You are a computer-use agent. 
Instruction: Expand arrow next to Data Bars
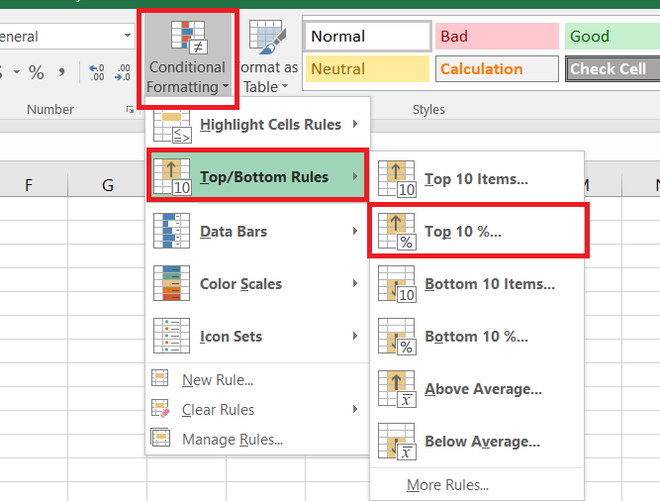[x=355, y=231]
